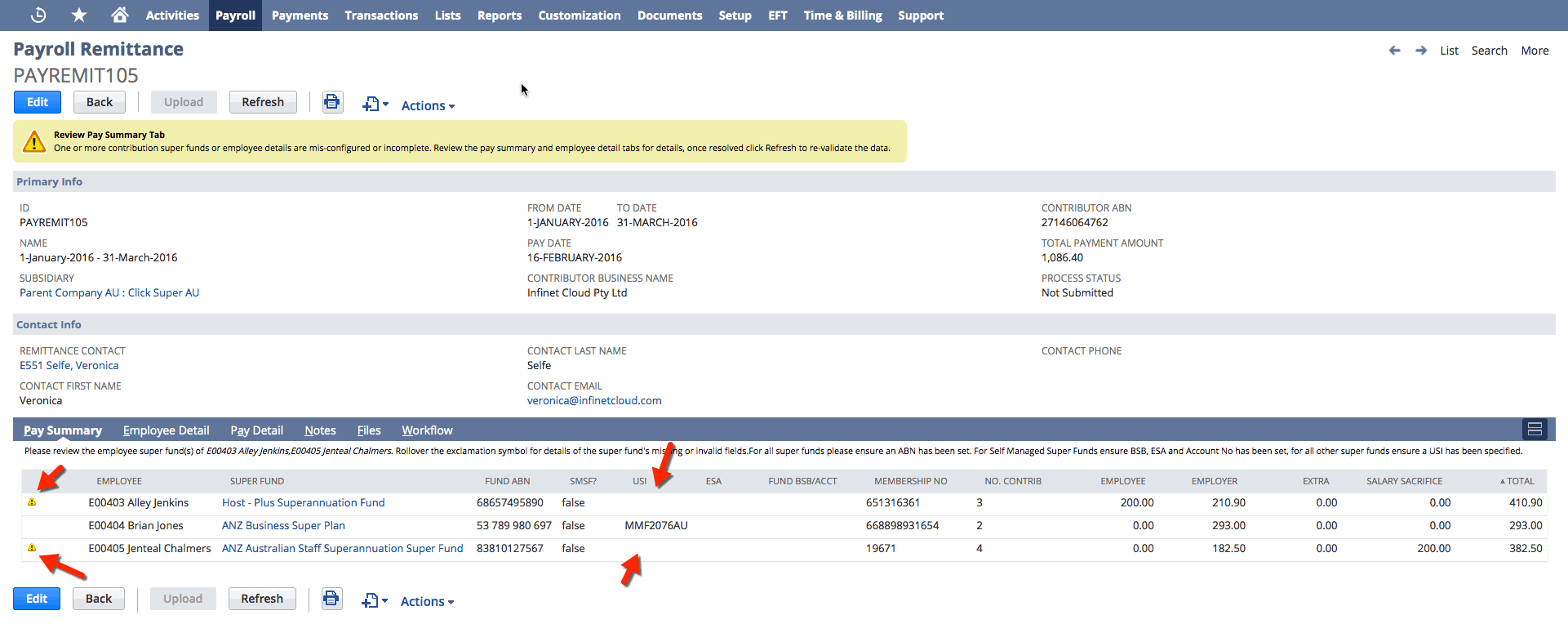This screenshot has width=1568, height=624.
Task: Select contributor ABN 27146064762
Action: click(1075, 222)
